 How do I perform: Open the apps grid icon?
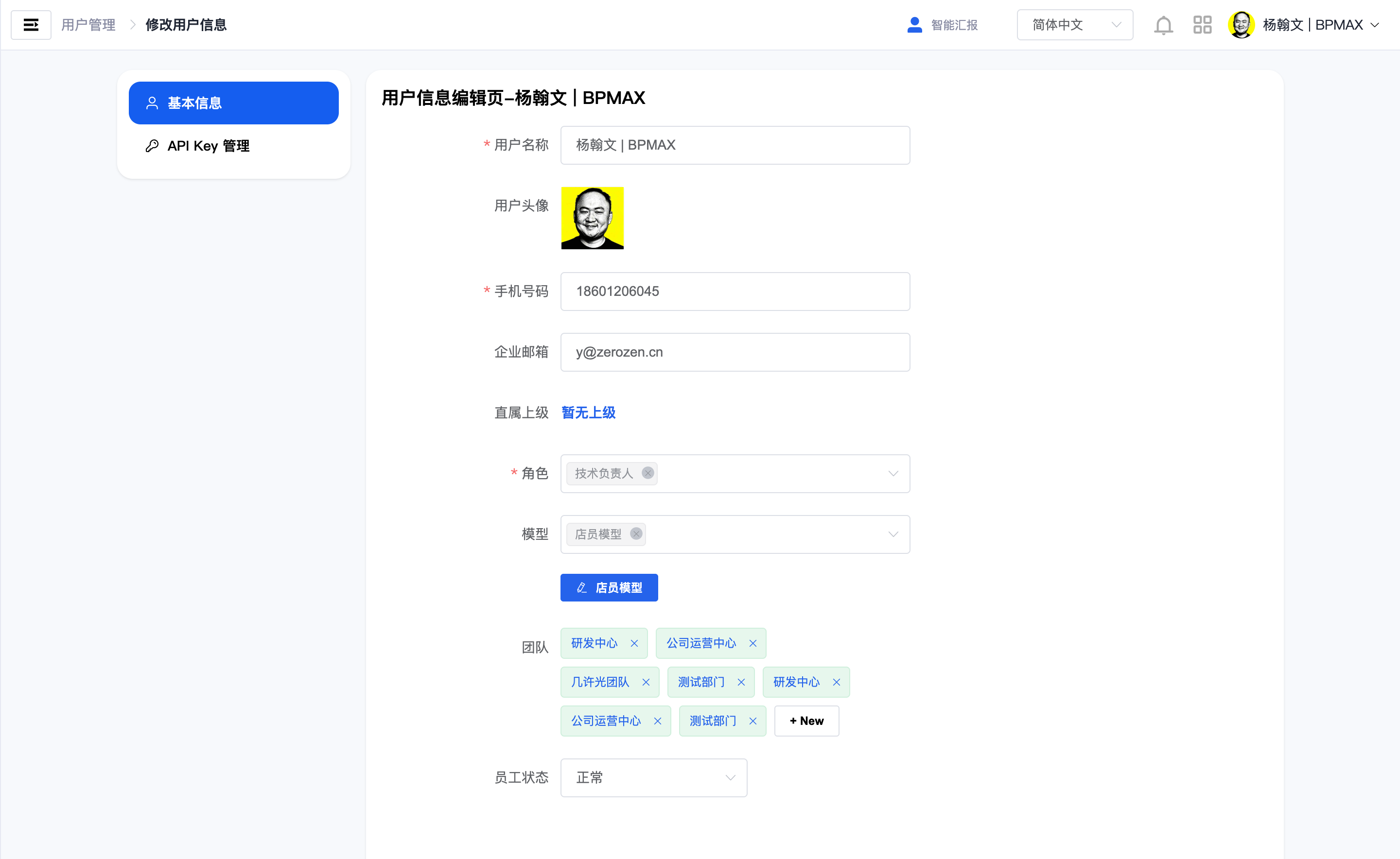point(1202,25)
